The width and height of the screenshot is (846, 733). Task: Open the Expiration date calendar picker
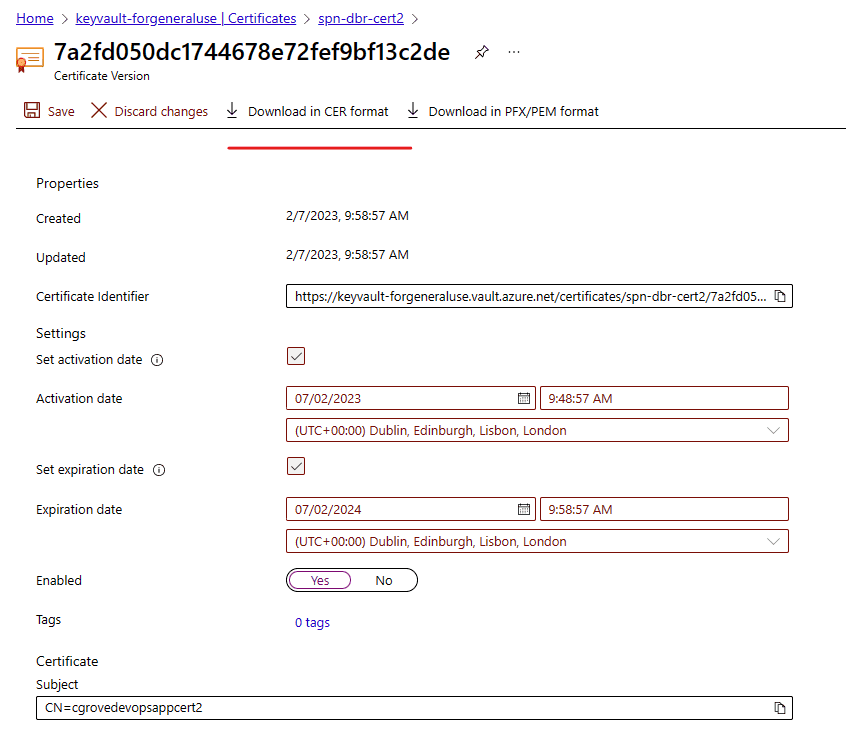click(523, 509)
